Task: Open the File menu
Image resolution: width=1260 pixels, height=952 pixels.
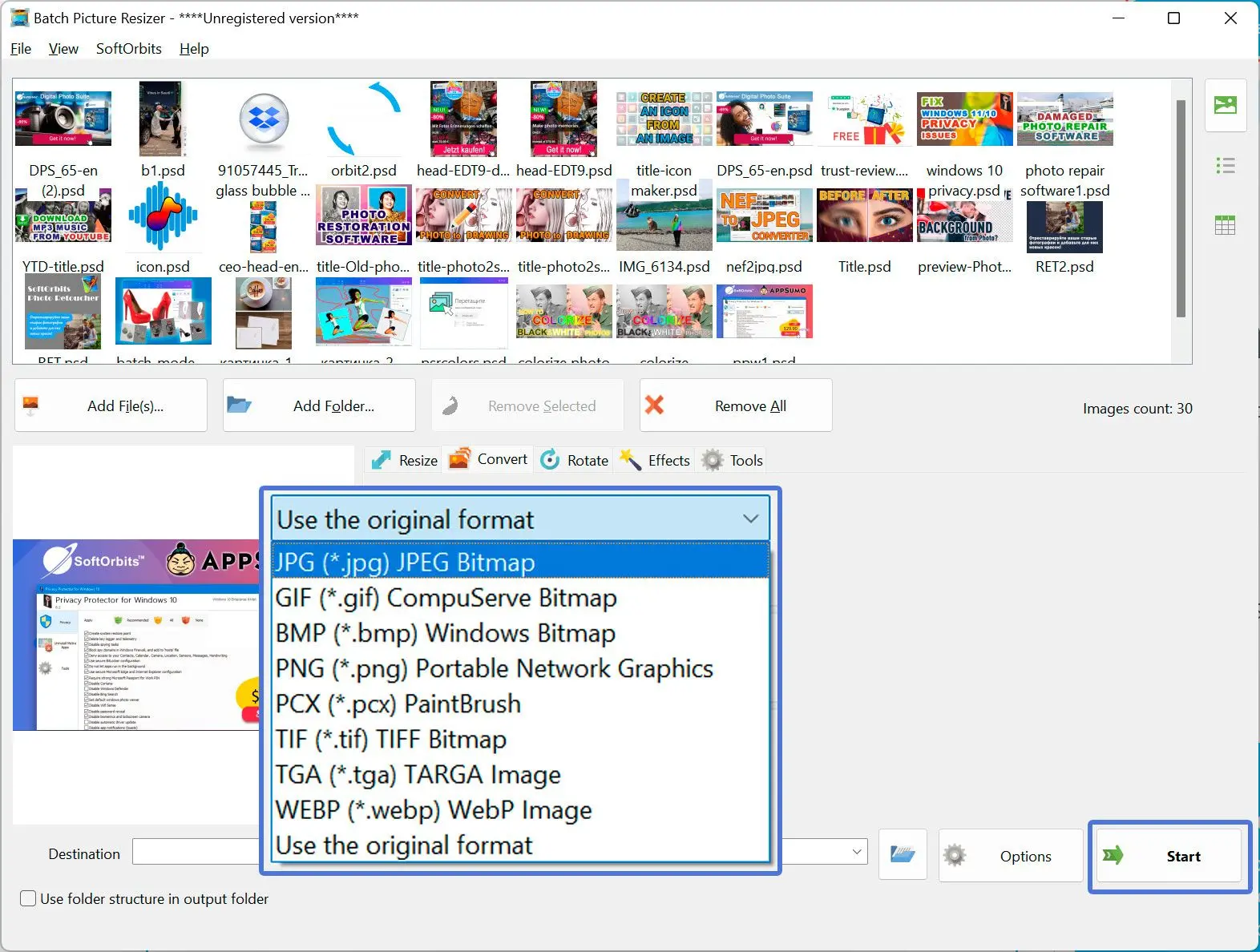Action: click(21, 49)
